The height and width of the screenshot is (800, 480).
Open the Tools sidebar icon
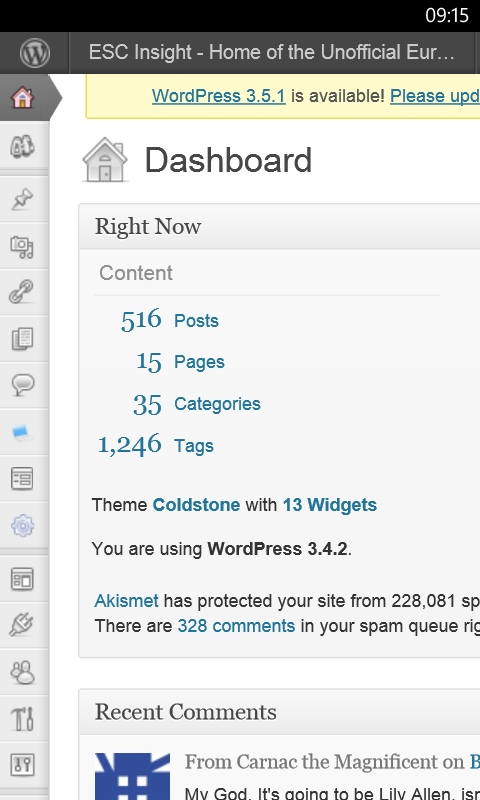point(23,718)
